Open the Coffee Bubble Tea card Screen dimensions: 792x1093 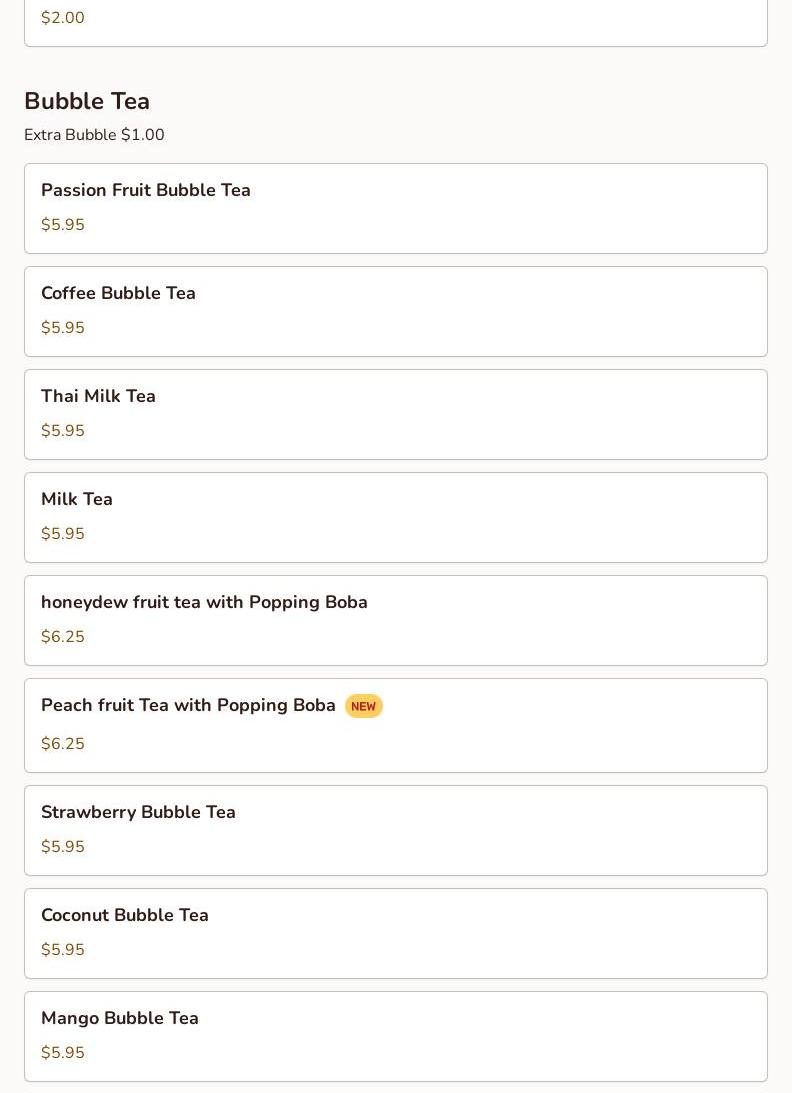point(396,312)
